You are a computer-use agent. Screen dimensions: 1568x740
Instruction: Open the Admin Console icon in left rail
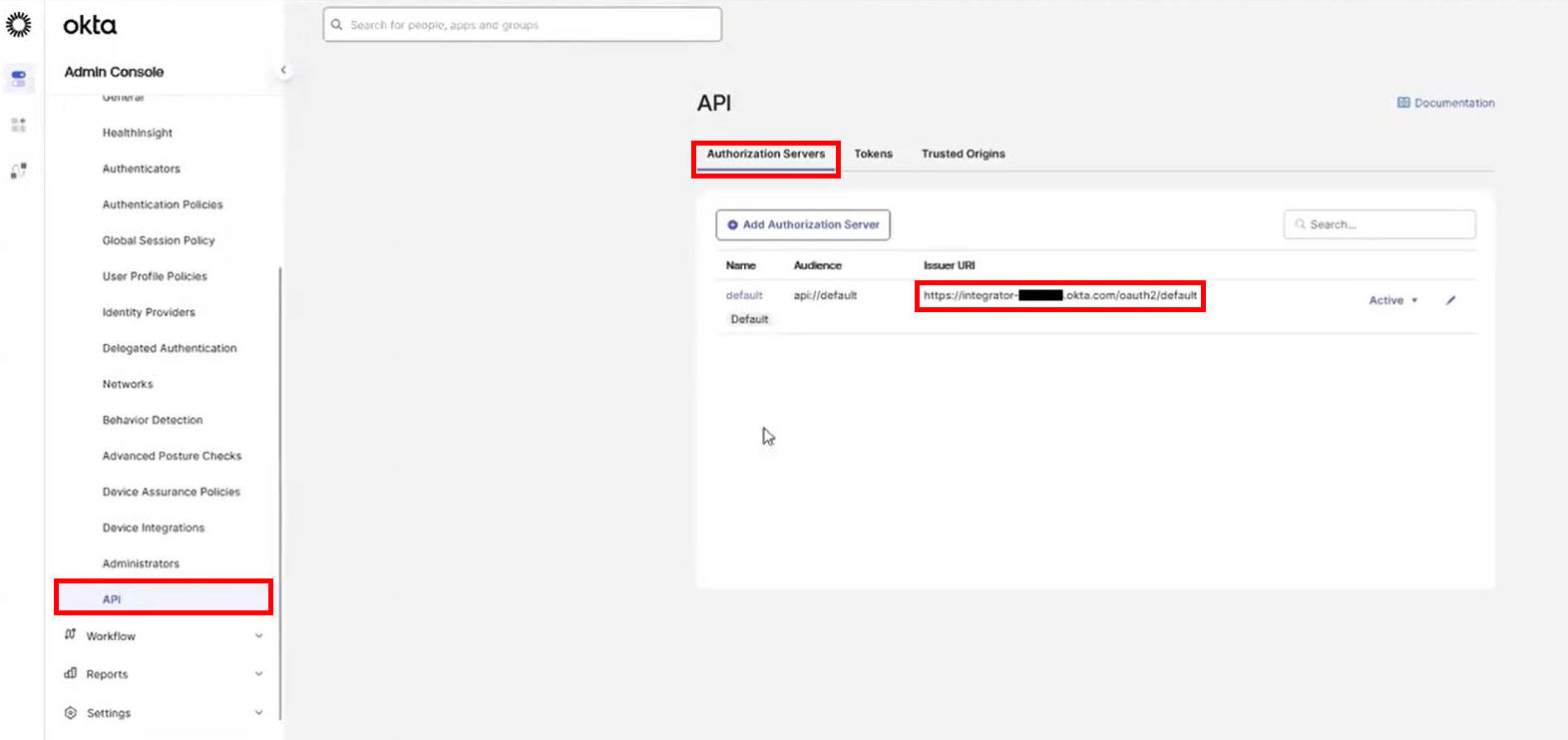click(x=19, y=78)
